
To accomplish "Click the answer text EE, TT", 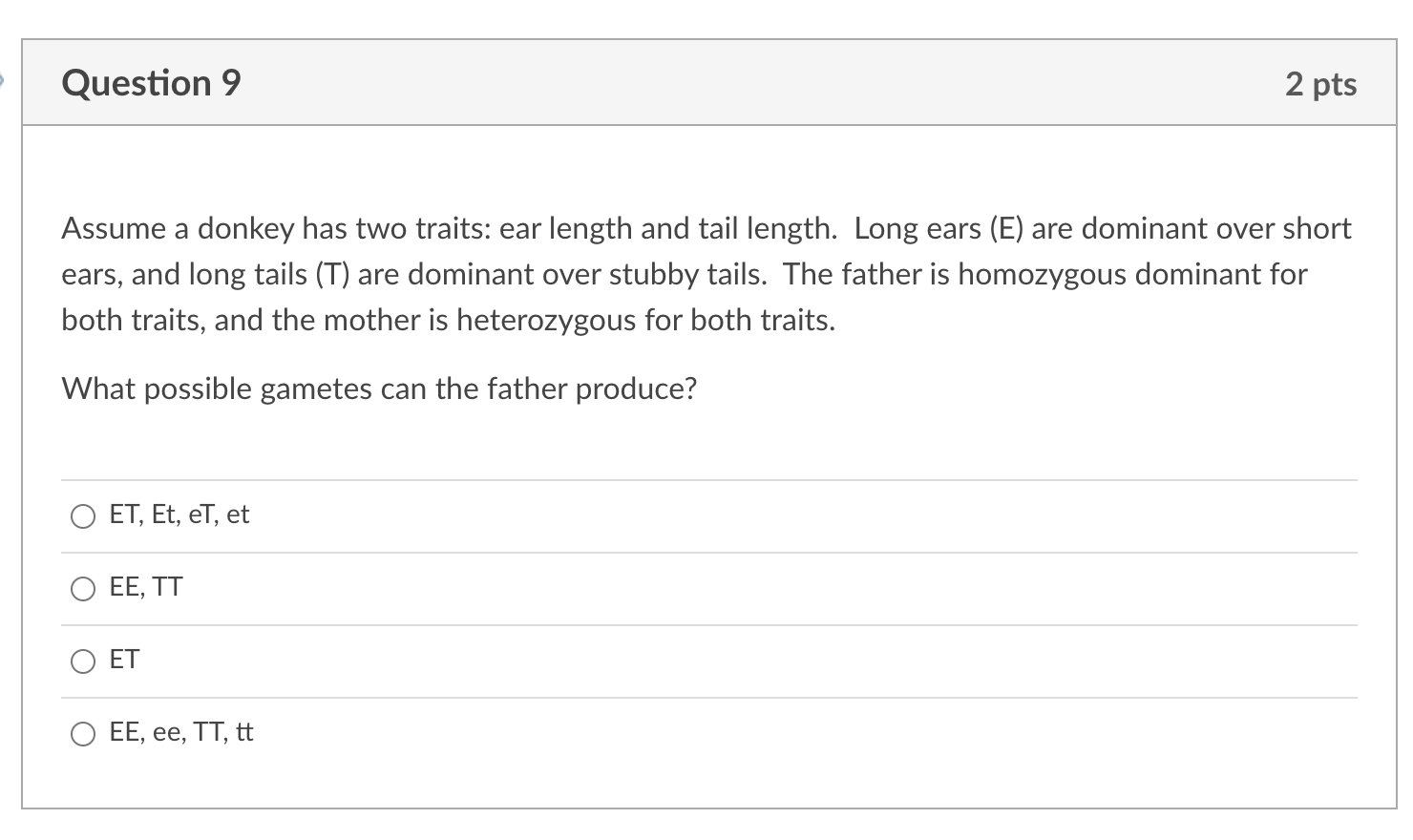I will point(146,587).
